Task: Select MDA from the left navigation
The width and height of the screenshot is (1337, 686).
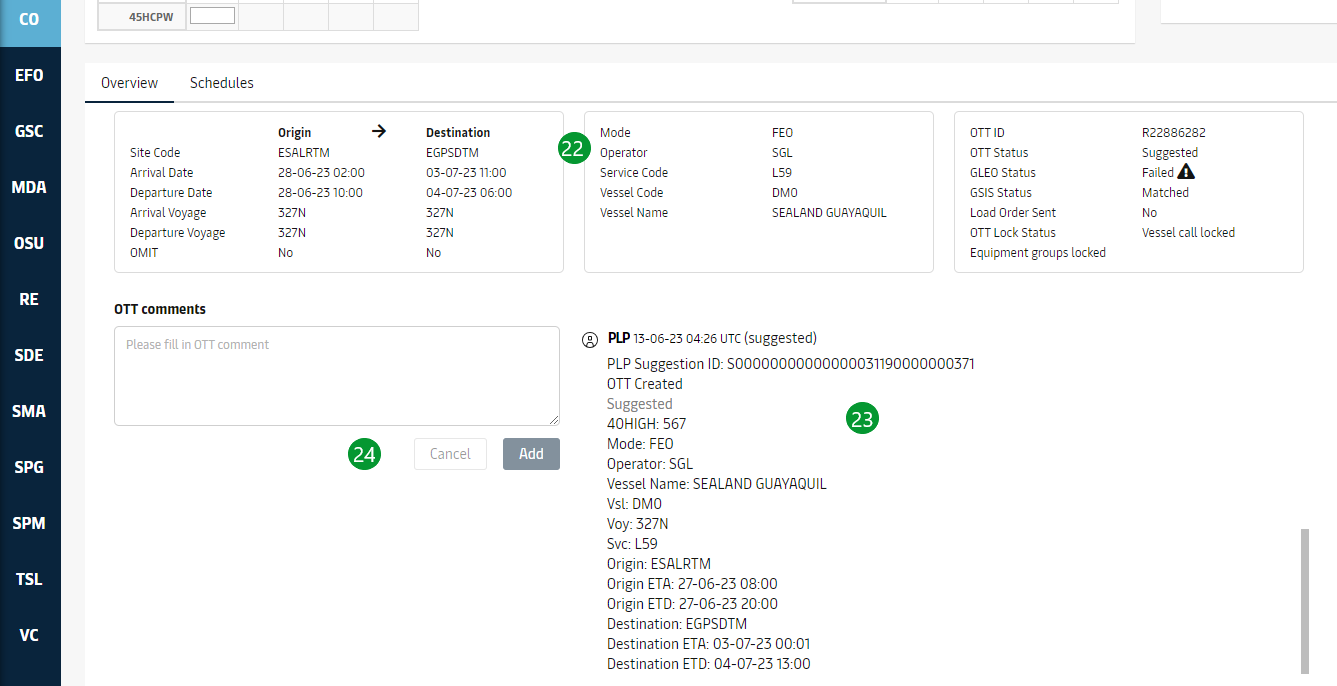Action: click(x=30, y=187)
